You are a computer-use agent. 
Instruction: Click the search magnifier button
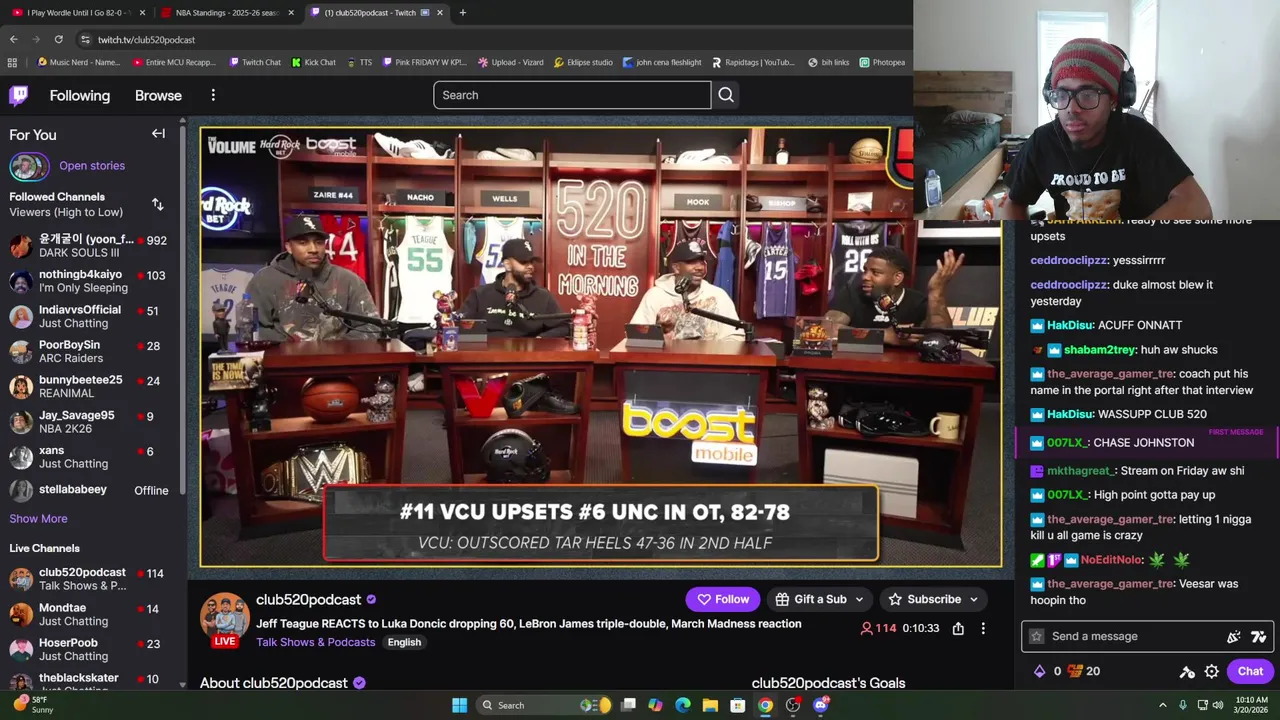click(726, 95)
